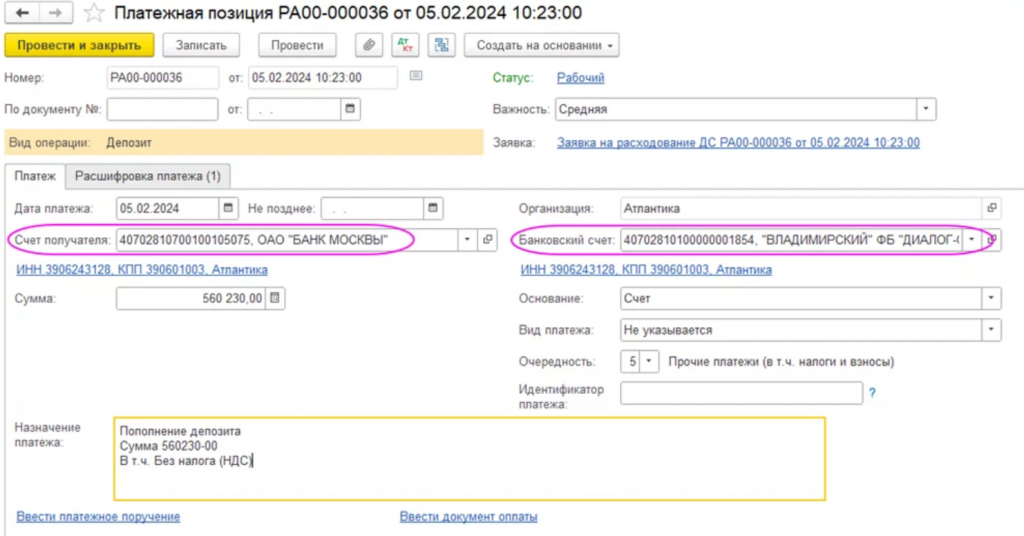Screen dimensions: 1024x536
Task: Click the back navigation arrow
Action: coord(22,13)
